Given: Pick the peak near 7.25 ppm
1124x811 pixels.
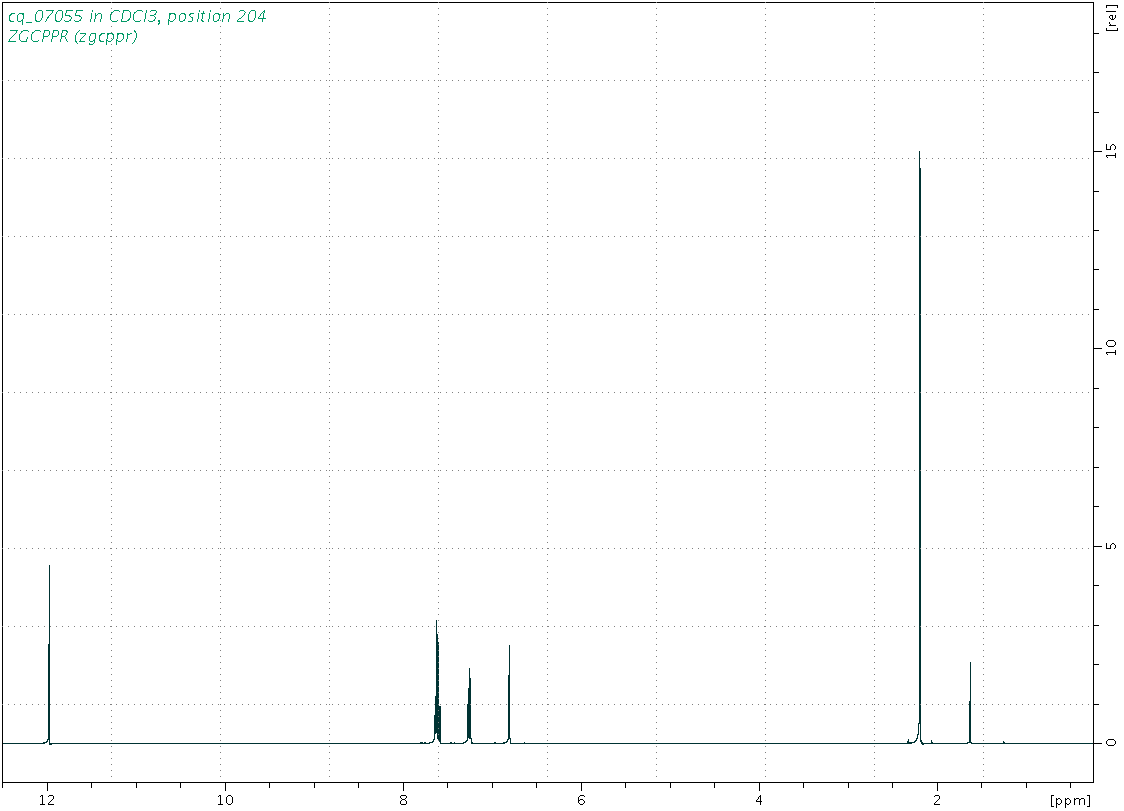Looking at the screenshot, I should click(469, 706).
